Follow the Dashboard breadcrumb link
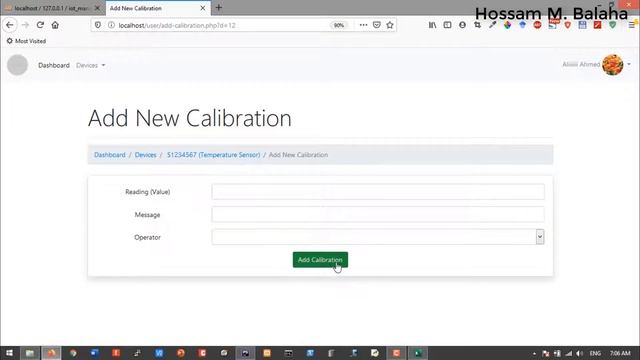This screenshot has height=360, width=640. tap(110, 155)
